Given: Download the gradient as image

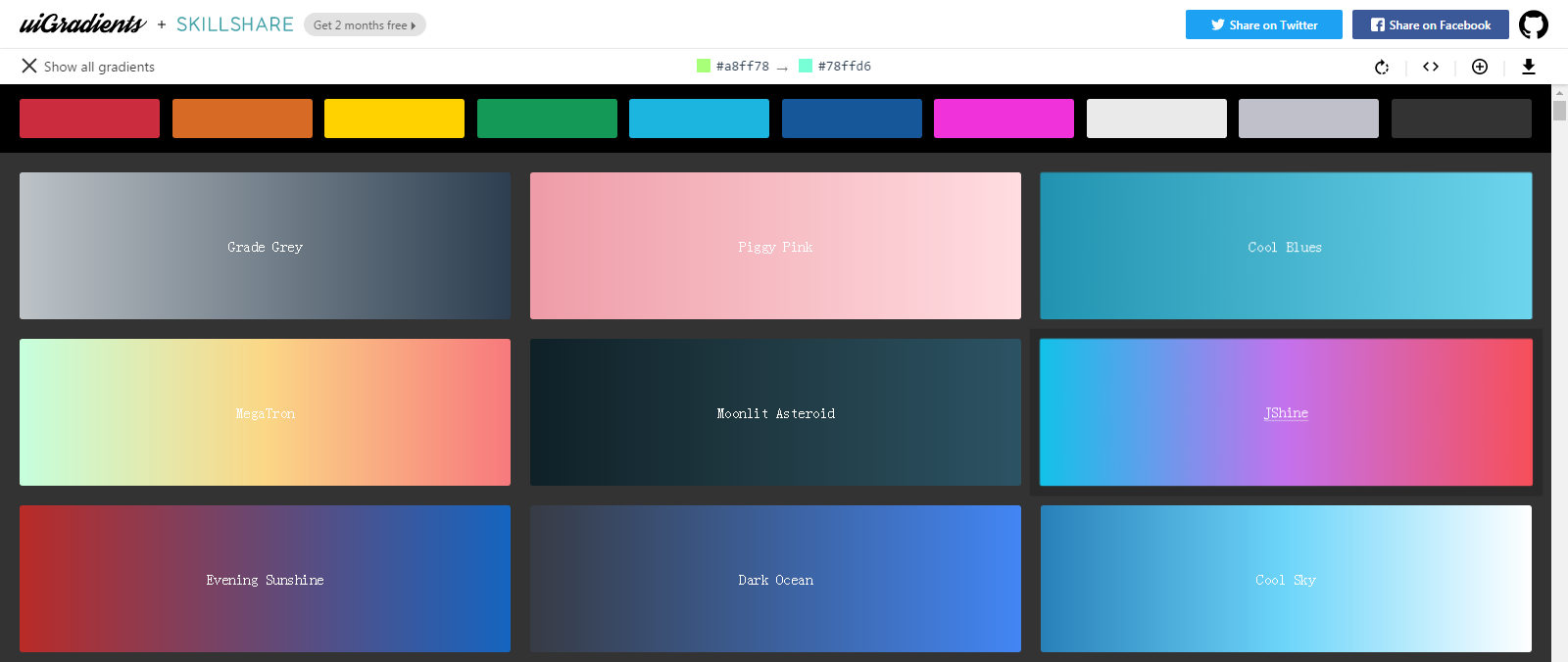Looking at the screenshot, I should click(x=1528, y=67).
